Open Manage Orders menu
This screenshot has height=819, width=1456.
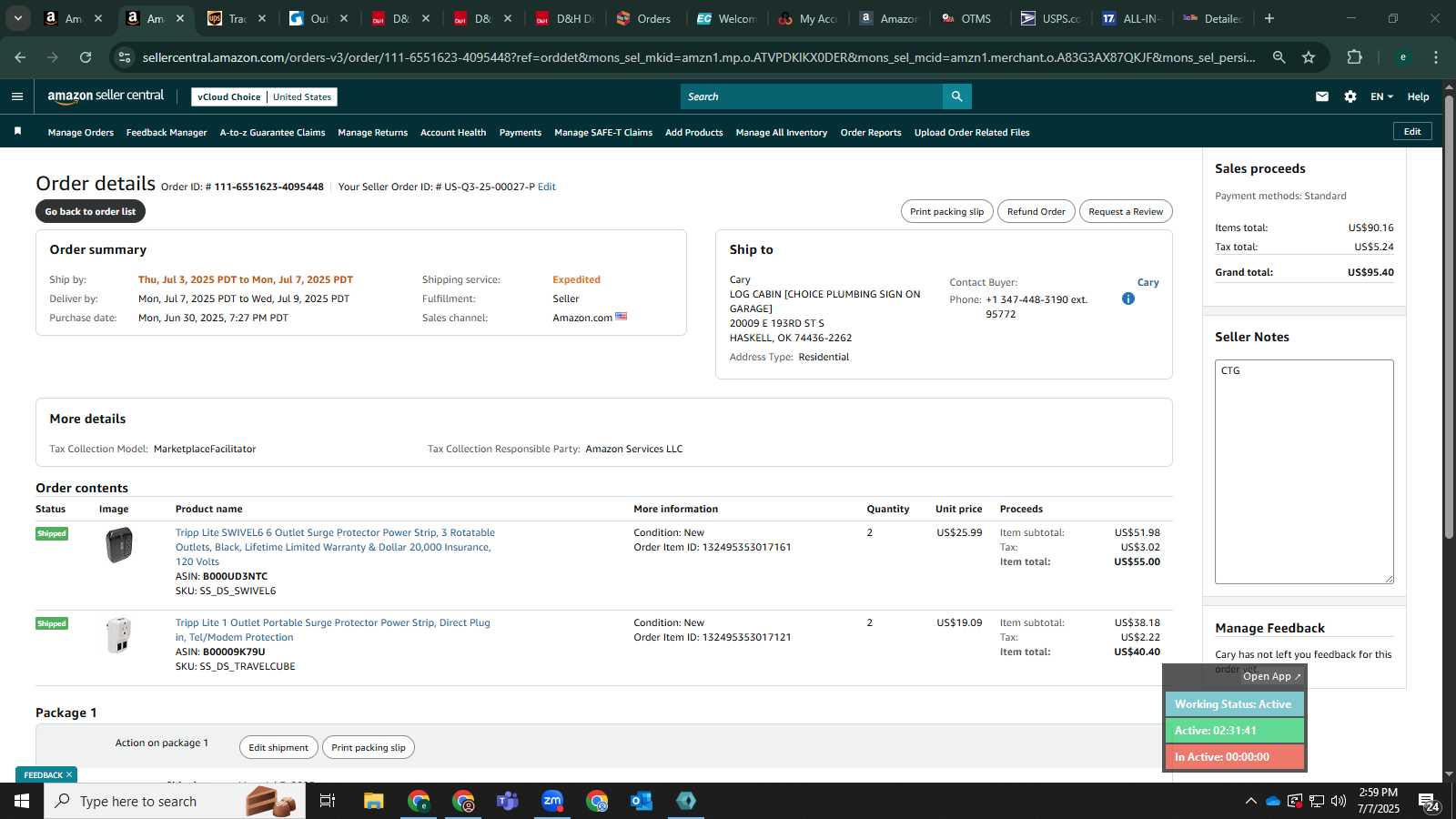pyautogui.click(x=81, y=132)
